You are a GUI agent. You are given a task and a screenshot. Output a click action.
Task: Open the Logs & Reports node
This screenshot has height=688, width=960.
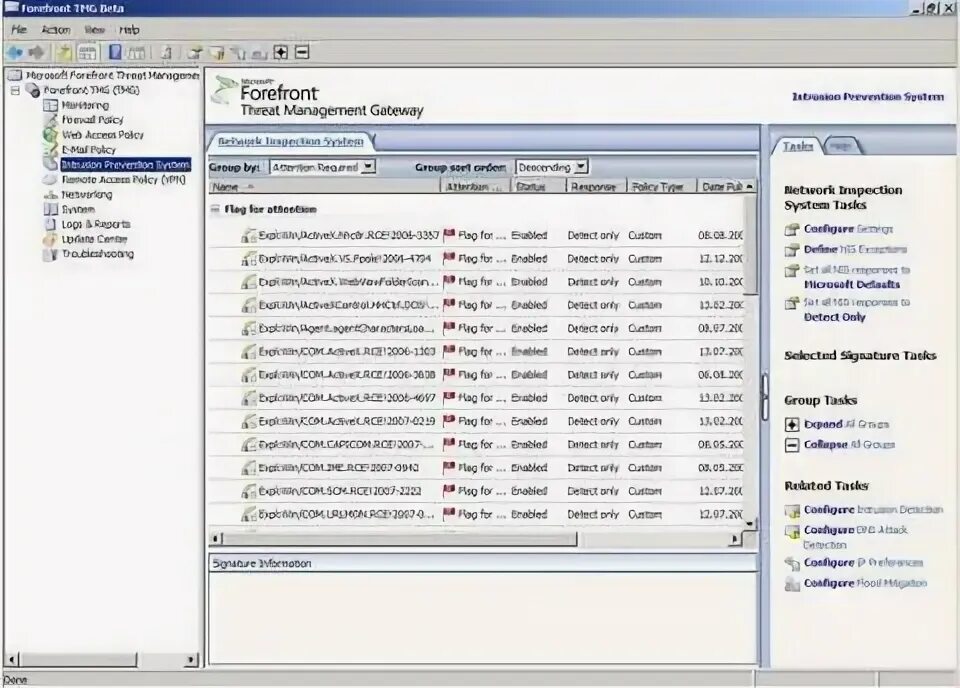(96, 224)
